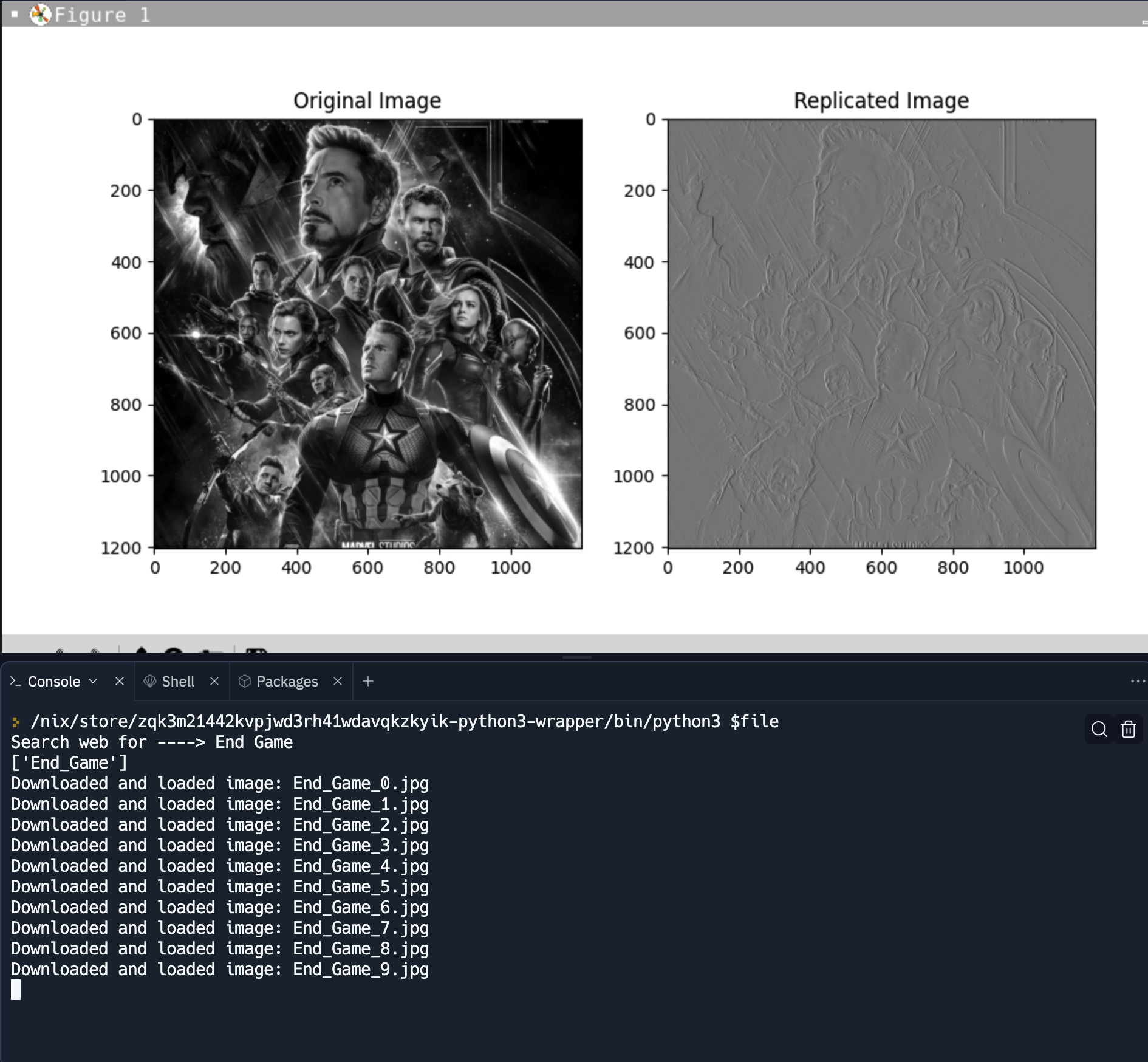Image resolution: width=1148 pixels, height=1062 pixels.
Task: Click the "Search web for ----> End Game" line
Action: tap(152, 742)
